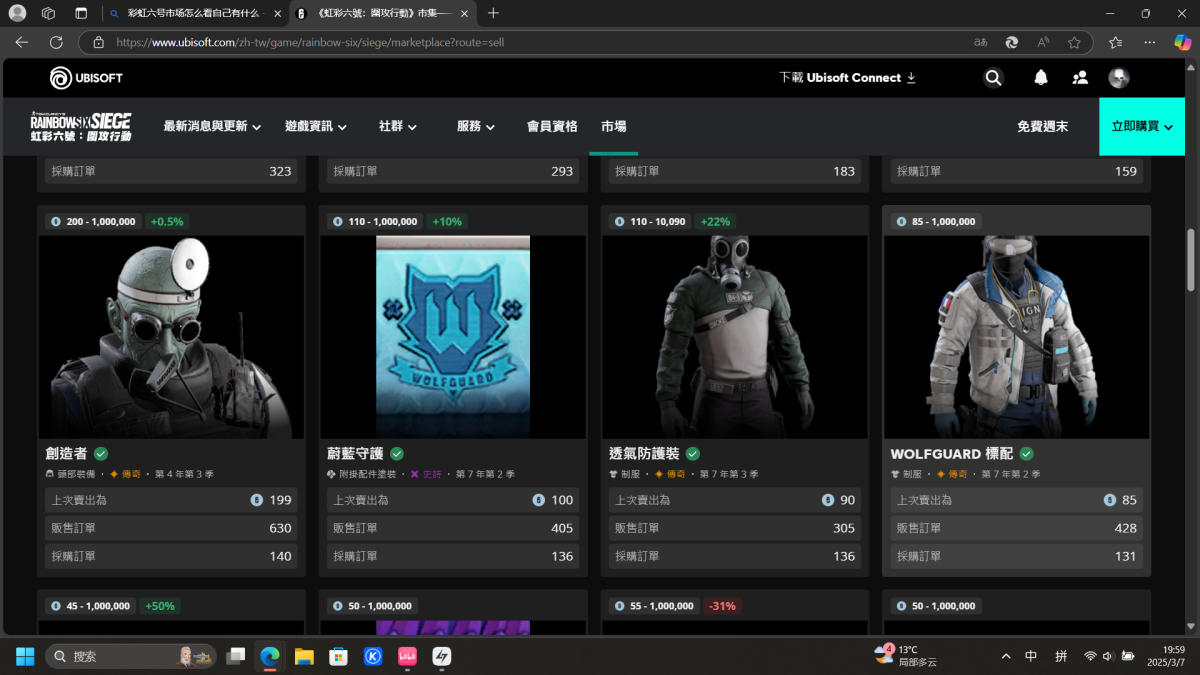The height and width of the screenshot is (675, 1200).
Task: Click the -31% price change badge
Action: [721, 605]
